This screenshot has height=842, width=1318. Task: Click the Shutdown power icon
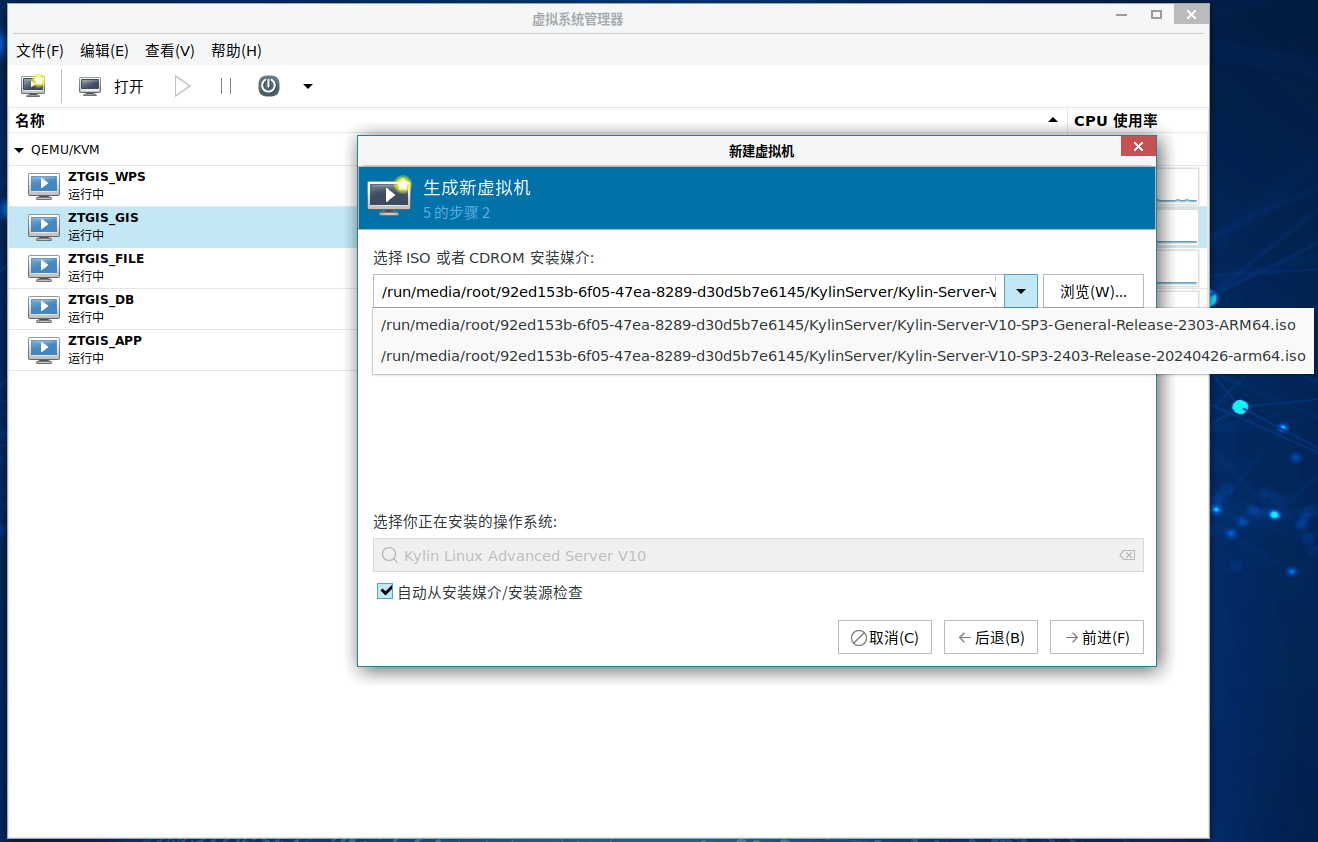click(x=268, y=86)
